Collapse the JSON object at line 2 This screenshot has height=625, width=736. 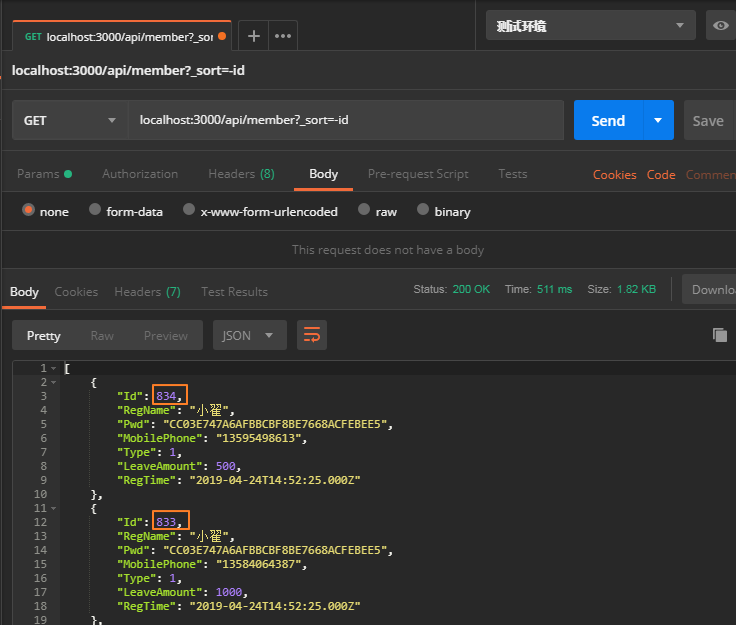pyautogui.click(x=54, y=383)
